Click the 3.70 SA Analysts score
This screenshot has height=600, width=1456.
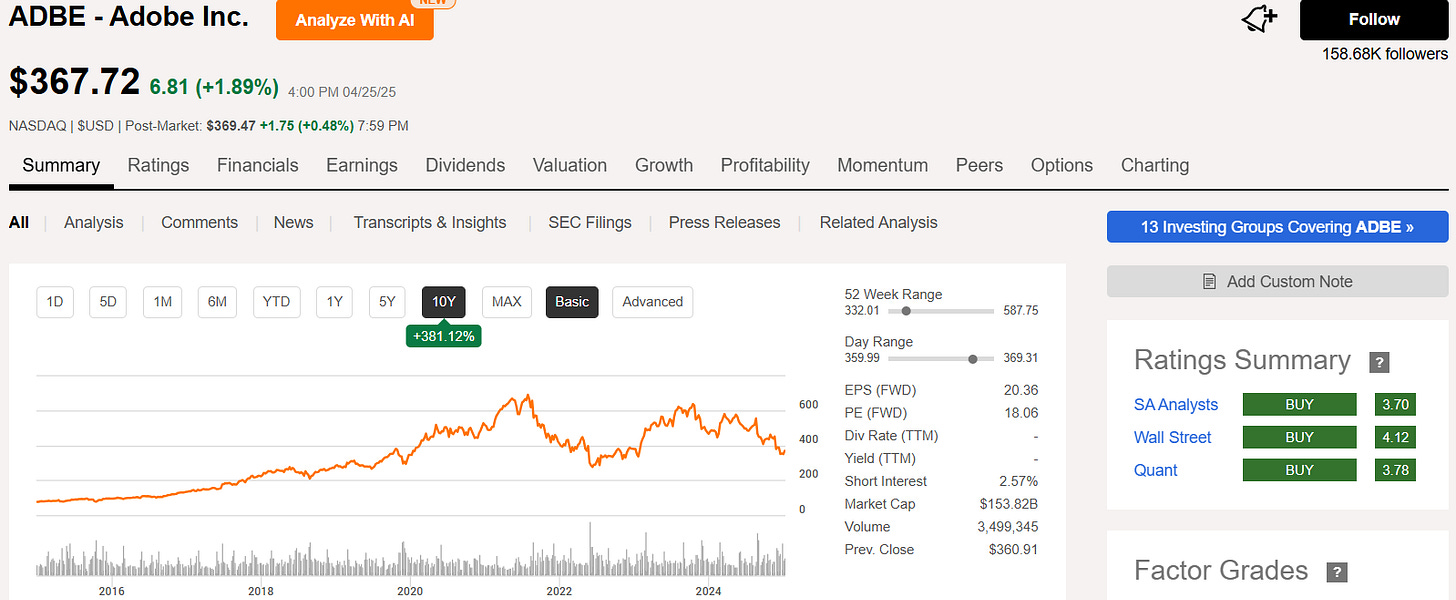(1395, 404)
